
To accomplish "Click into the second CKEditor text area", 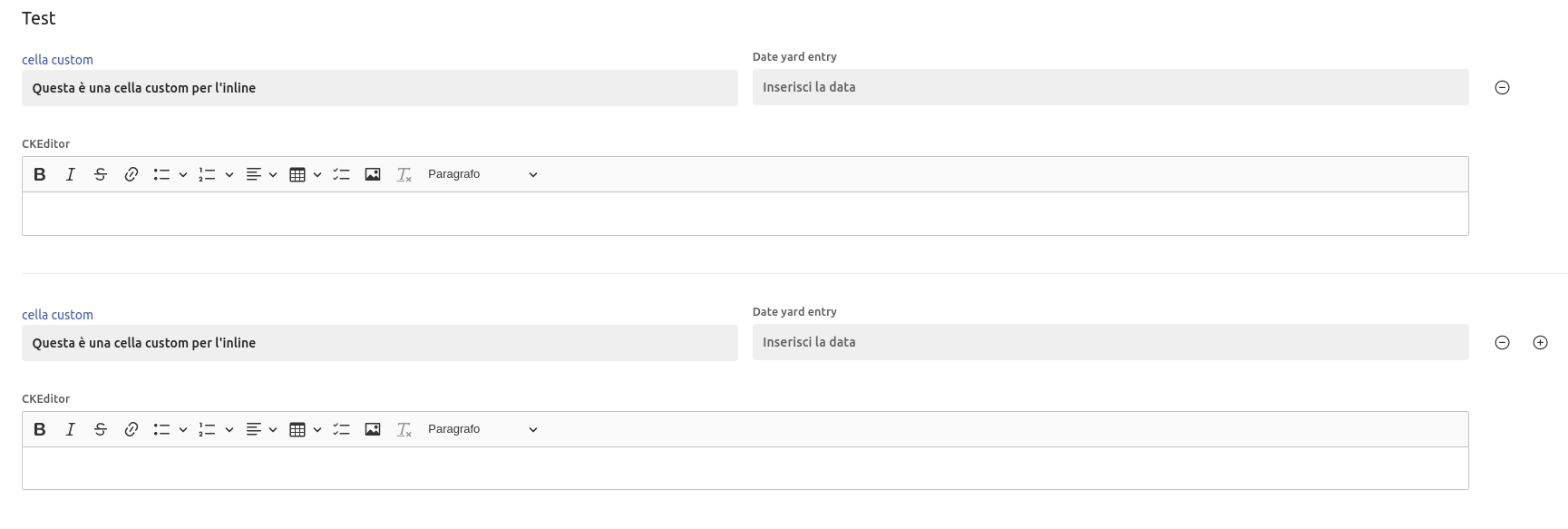I will [x=745, y=468].
